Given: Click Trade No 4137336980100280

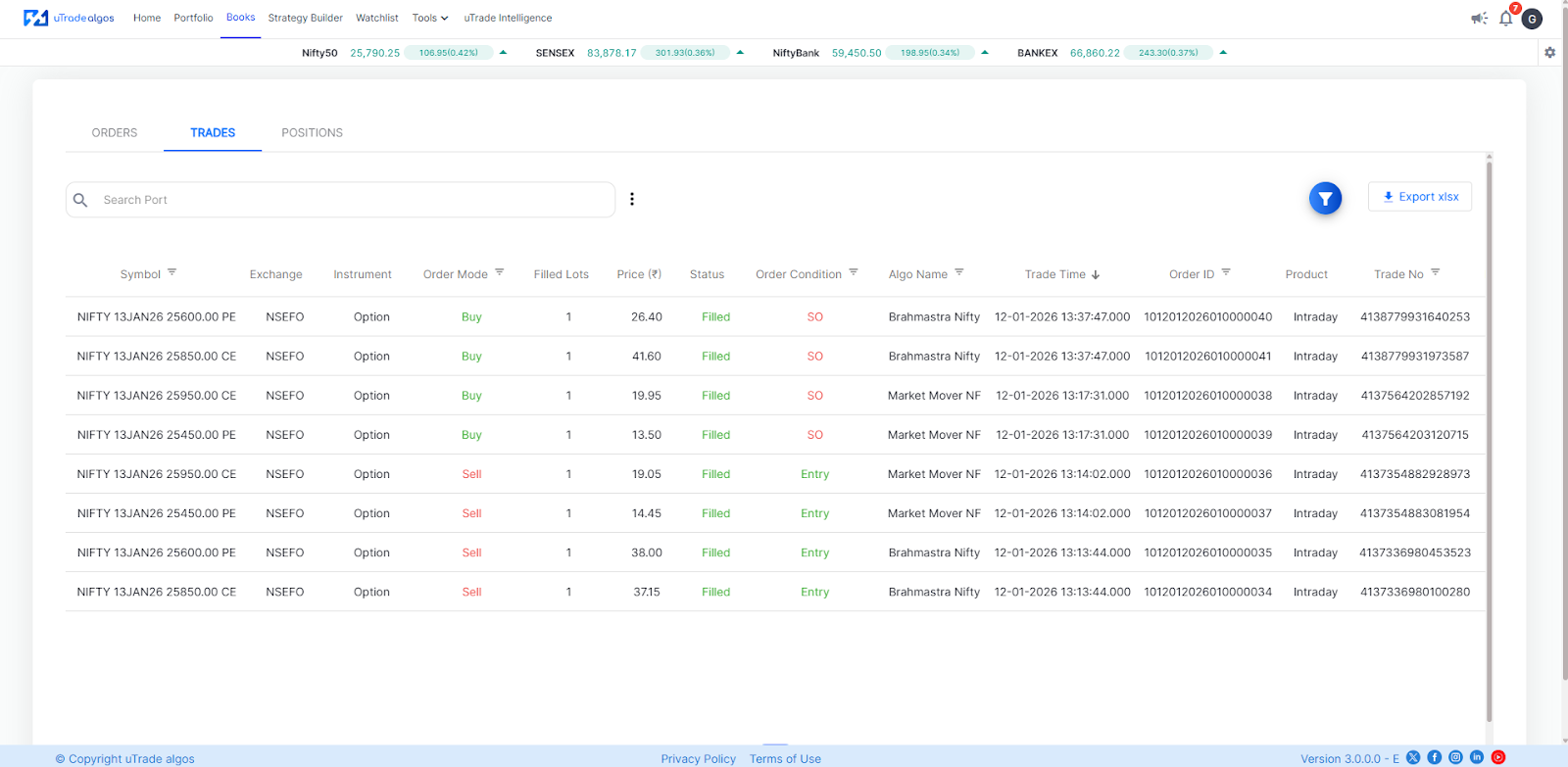Looking at the screenshot, I should [1415, 592].
